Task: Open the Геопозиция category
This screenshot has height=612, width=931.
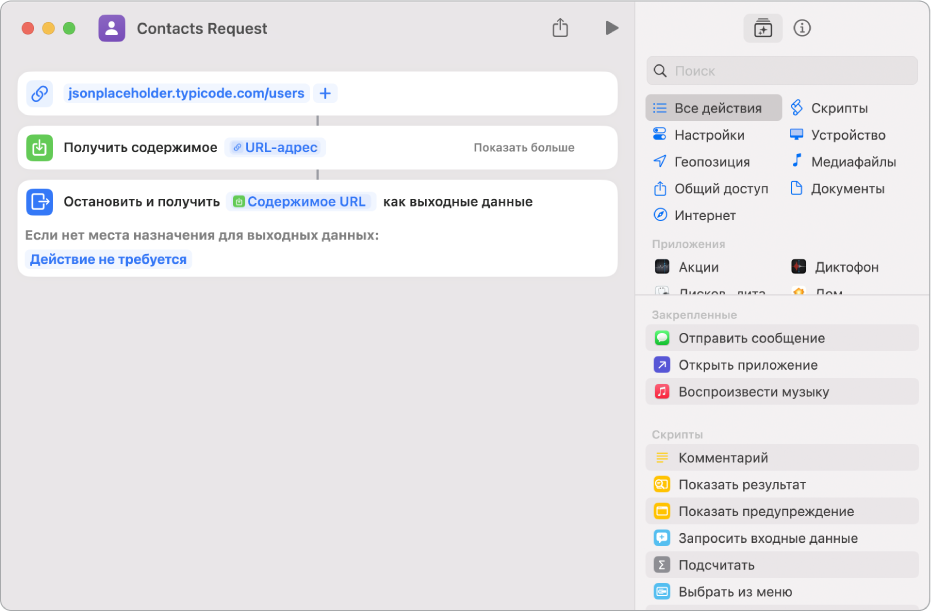Action: [711, 162]
